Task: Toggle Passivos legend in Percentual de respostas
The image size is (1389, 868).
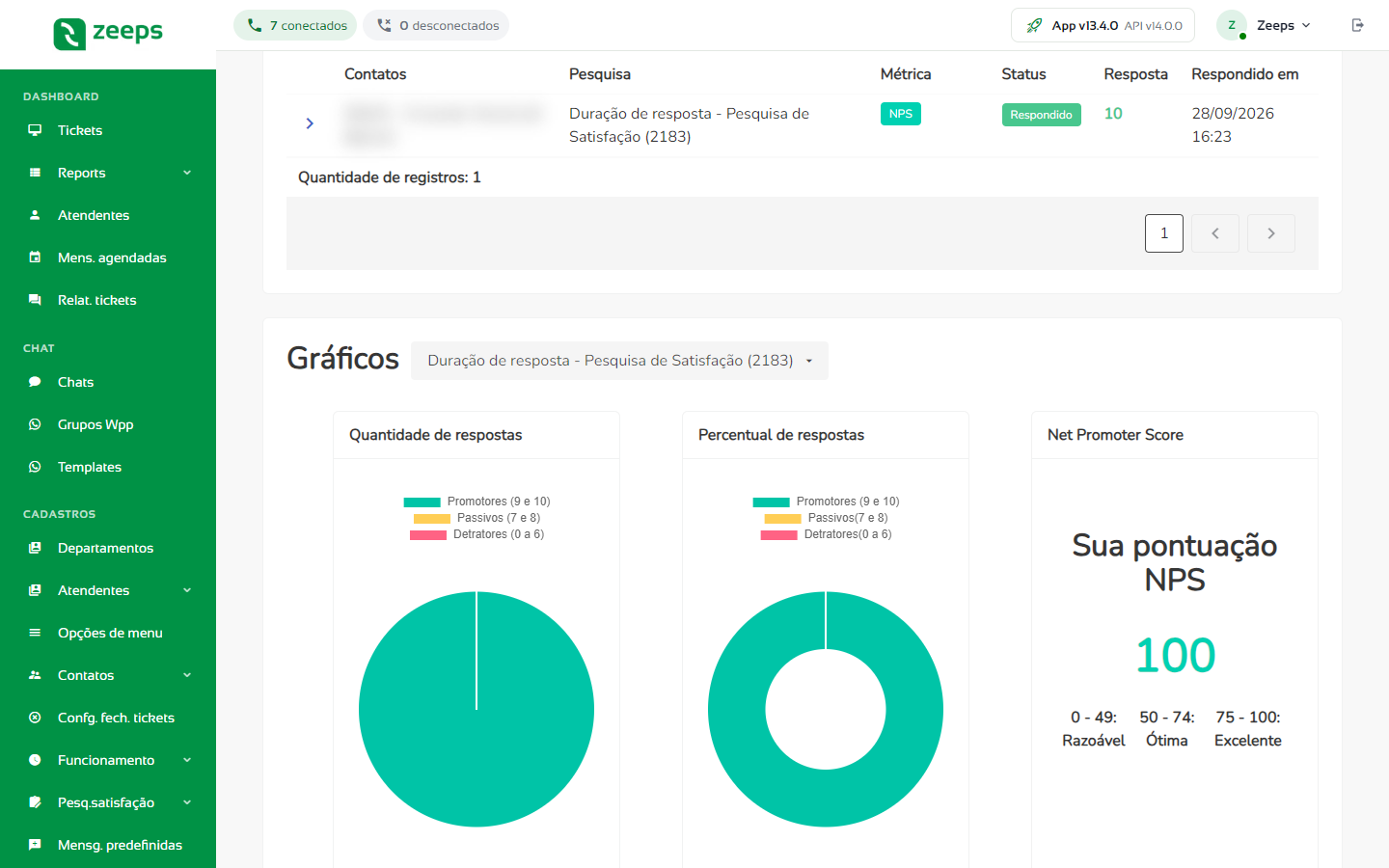Action: pos(826,518)
